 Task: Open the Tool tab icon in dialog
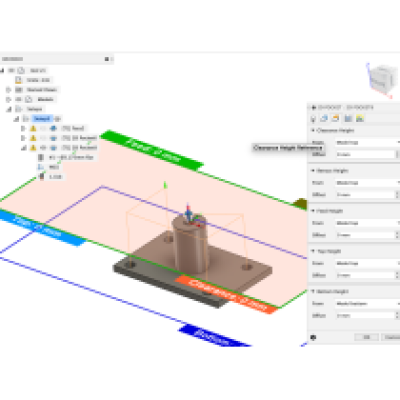click(313, 119)
